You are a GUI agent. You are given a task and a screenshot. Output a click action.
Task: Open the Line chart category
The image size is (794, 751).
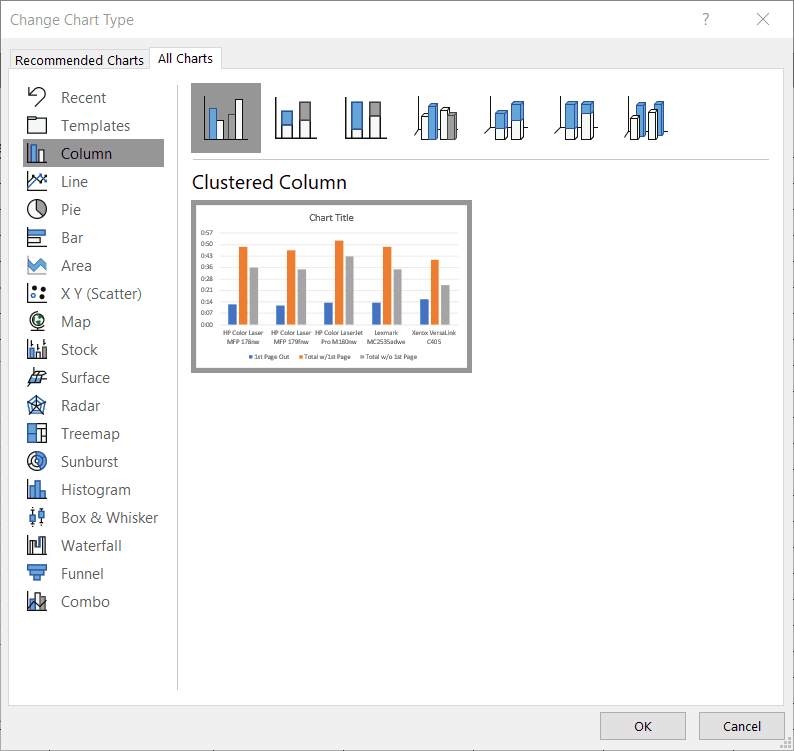pos(74,182)
